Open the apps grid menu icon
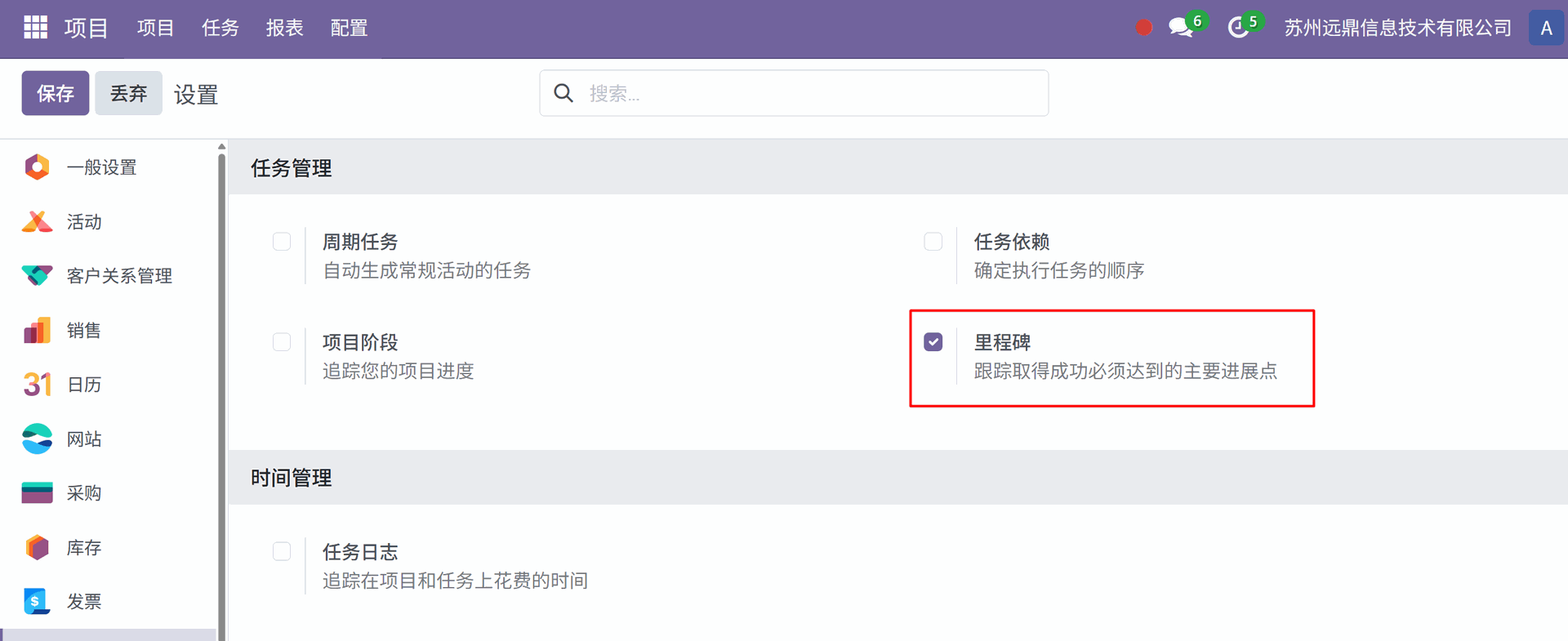 [35, 28]
